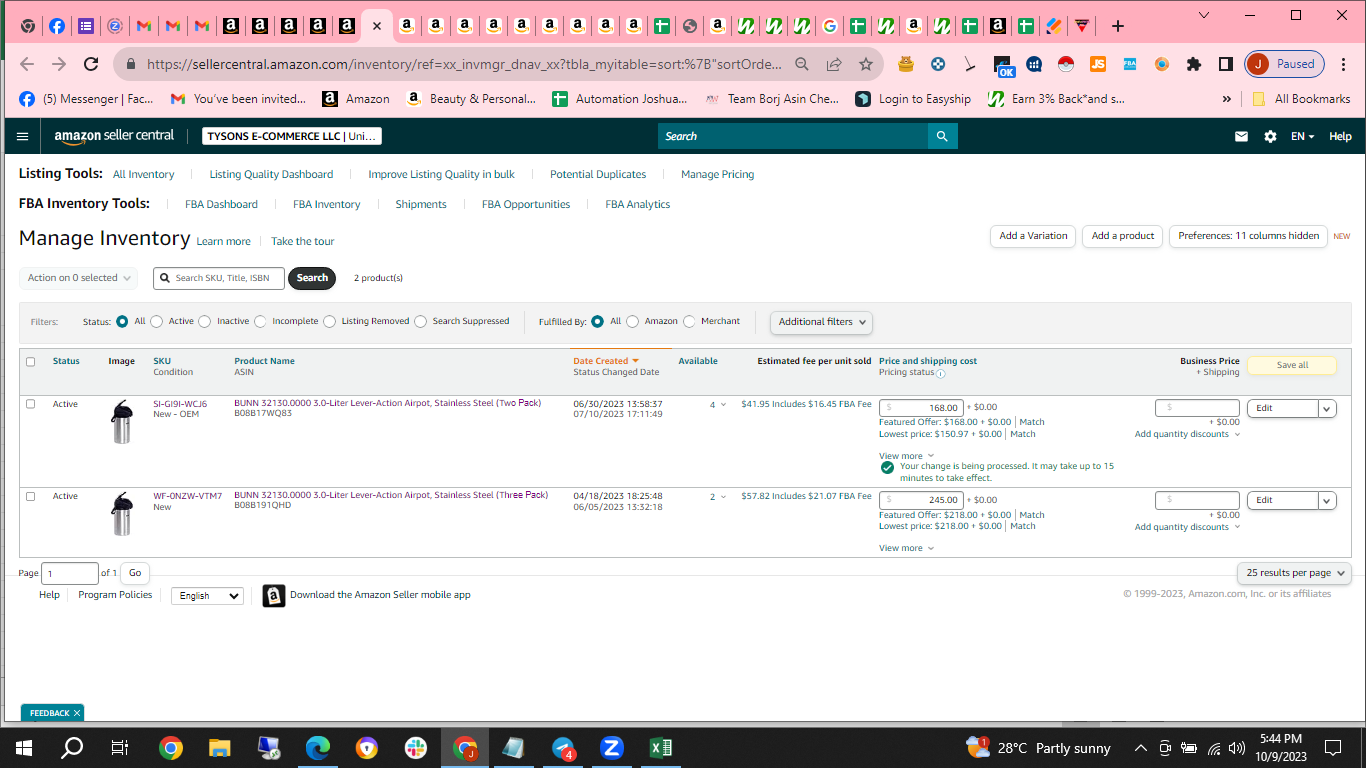The width and height of the screenshot is (1366, 768).
Task: Click the share icon in the address bar
Action: pos(834,64)
